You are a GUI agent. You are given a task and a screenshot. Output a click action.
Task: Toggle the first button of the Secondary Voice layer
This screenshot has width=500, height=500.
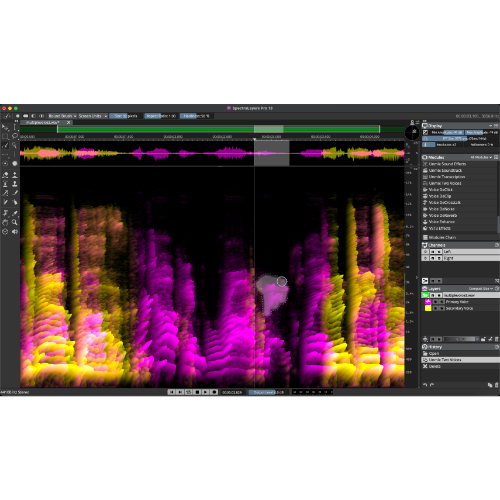tap(435, 308)
